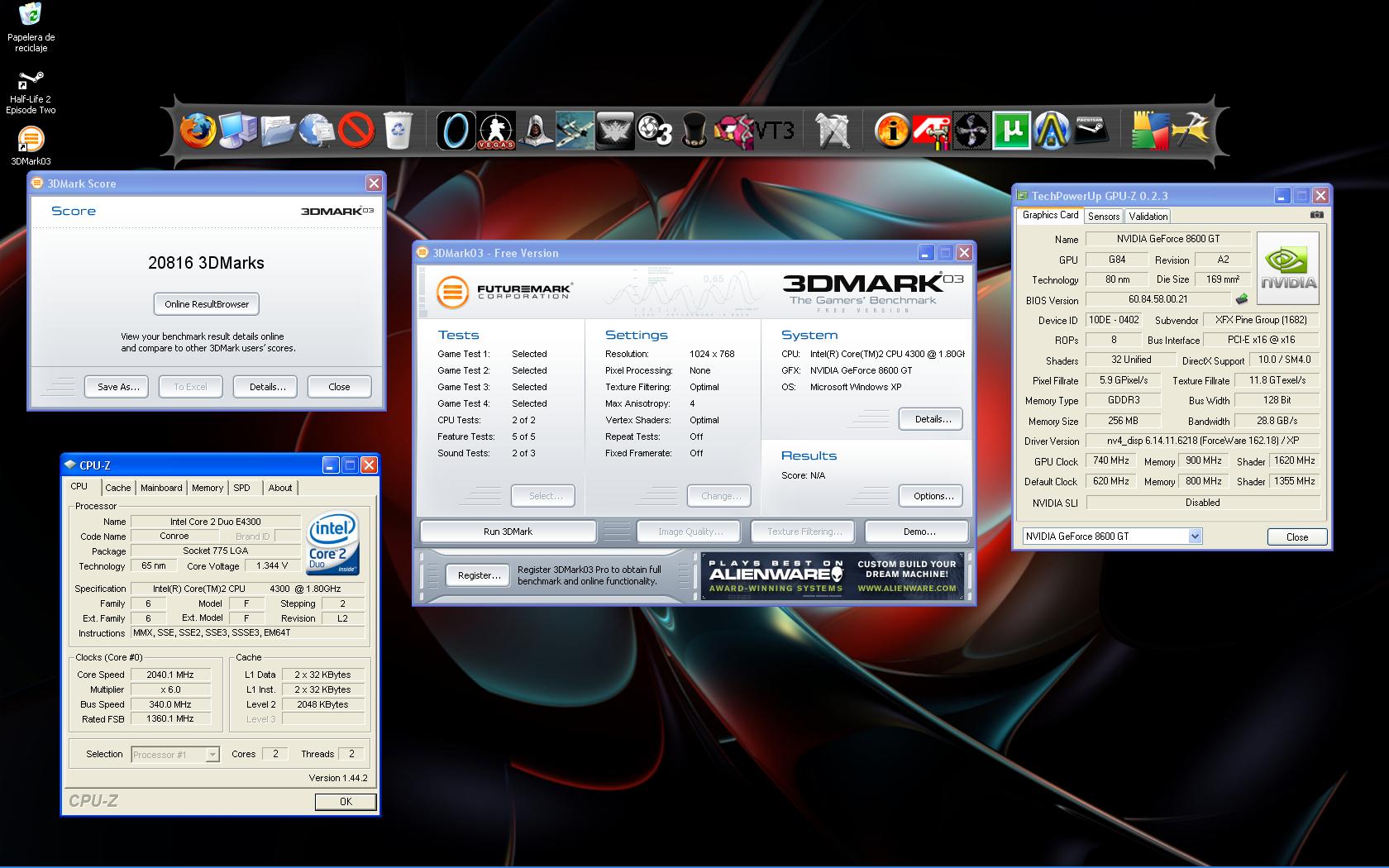Click GPU name field NVIDIA GeForce 8600 GT
The image size is (1389, 868).
(1168, 239)
